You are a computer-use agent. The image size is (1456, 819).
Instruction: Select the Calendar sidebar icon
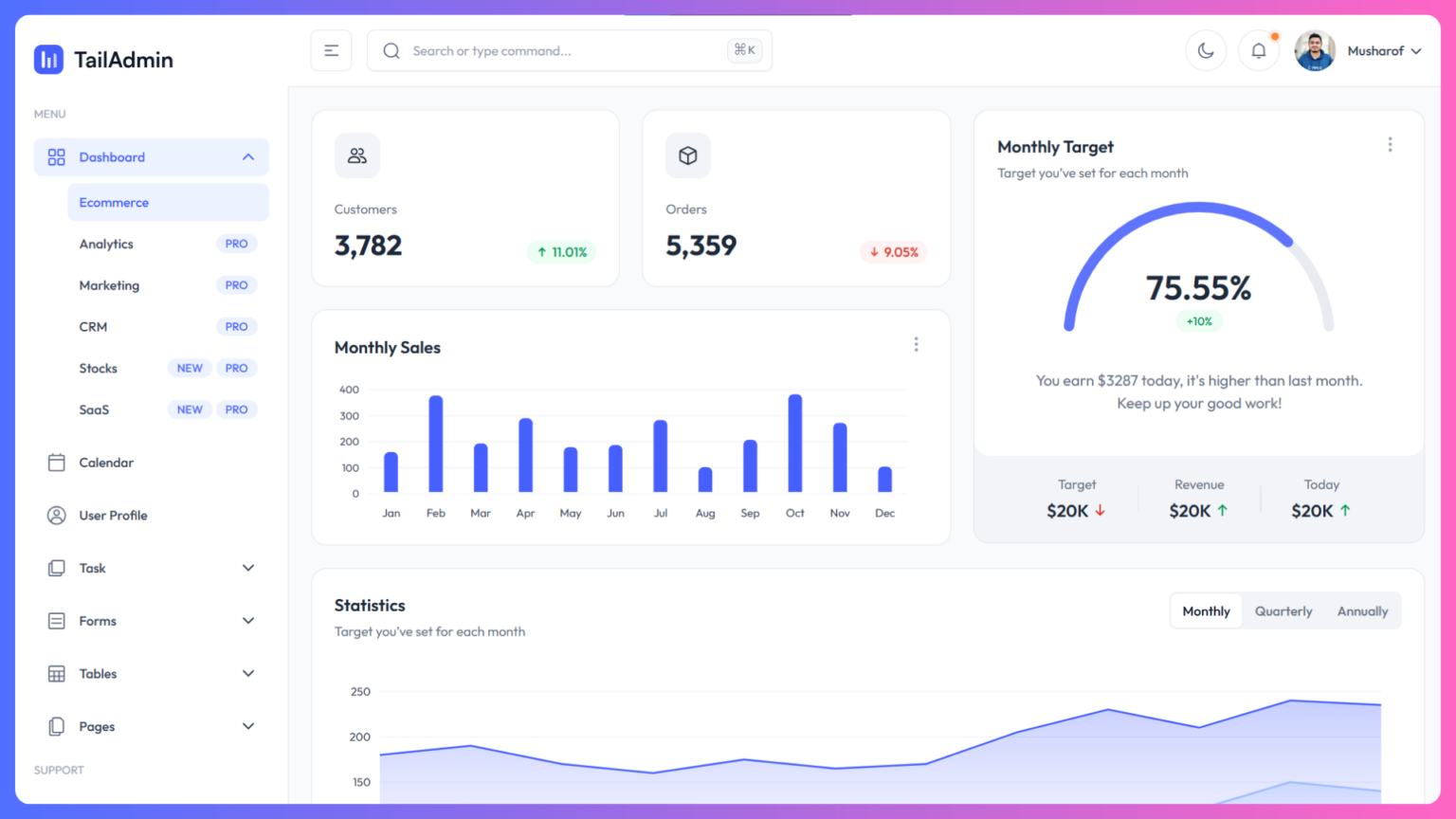point(57,463)
